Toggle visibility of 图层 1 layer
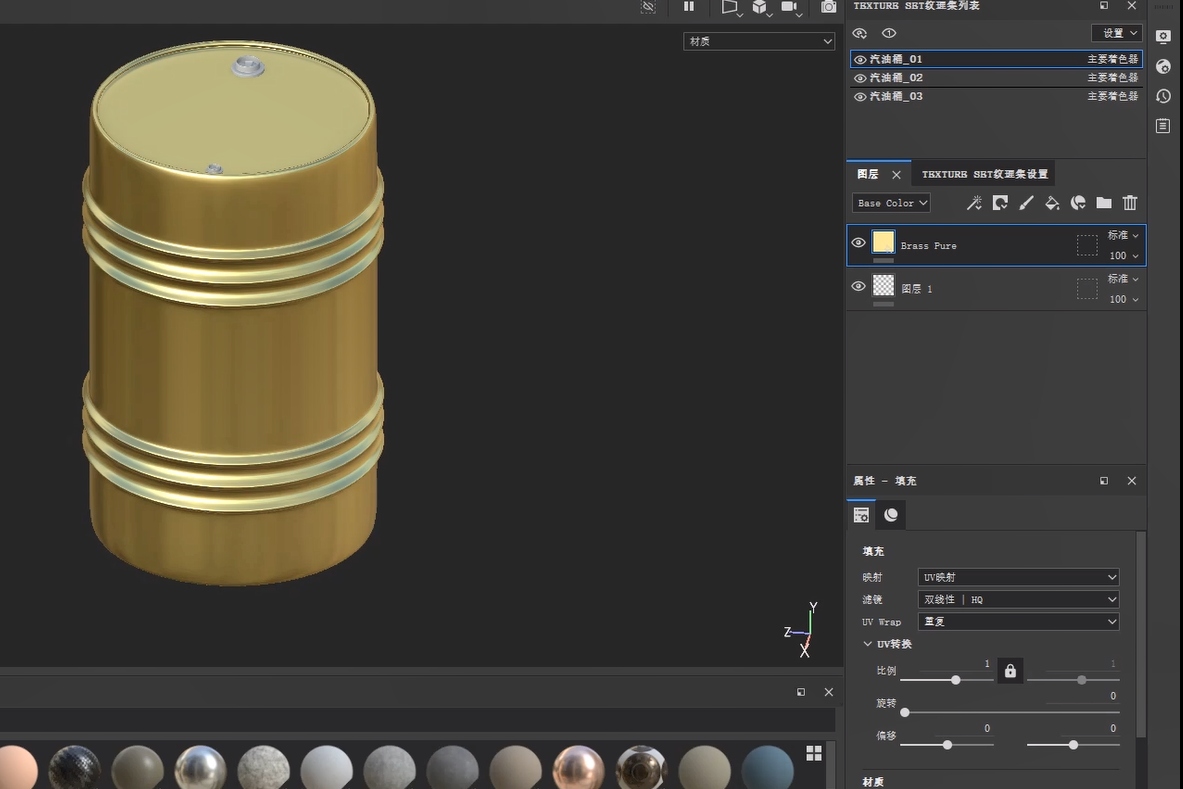The width and height of the screenshot is (1183, 789). [x=858, y=287]
